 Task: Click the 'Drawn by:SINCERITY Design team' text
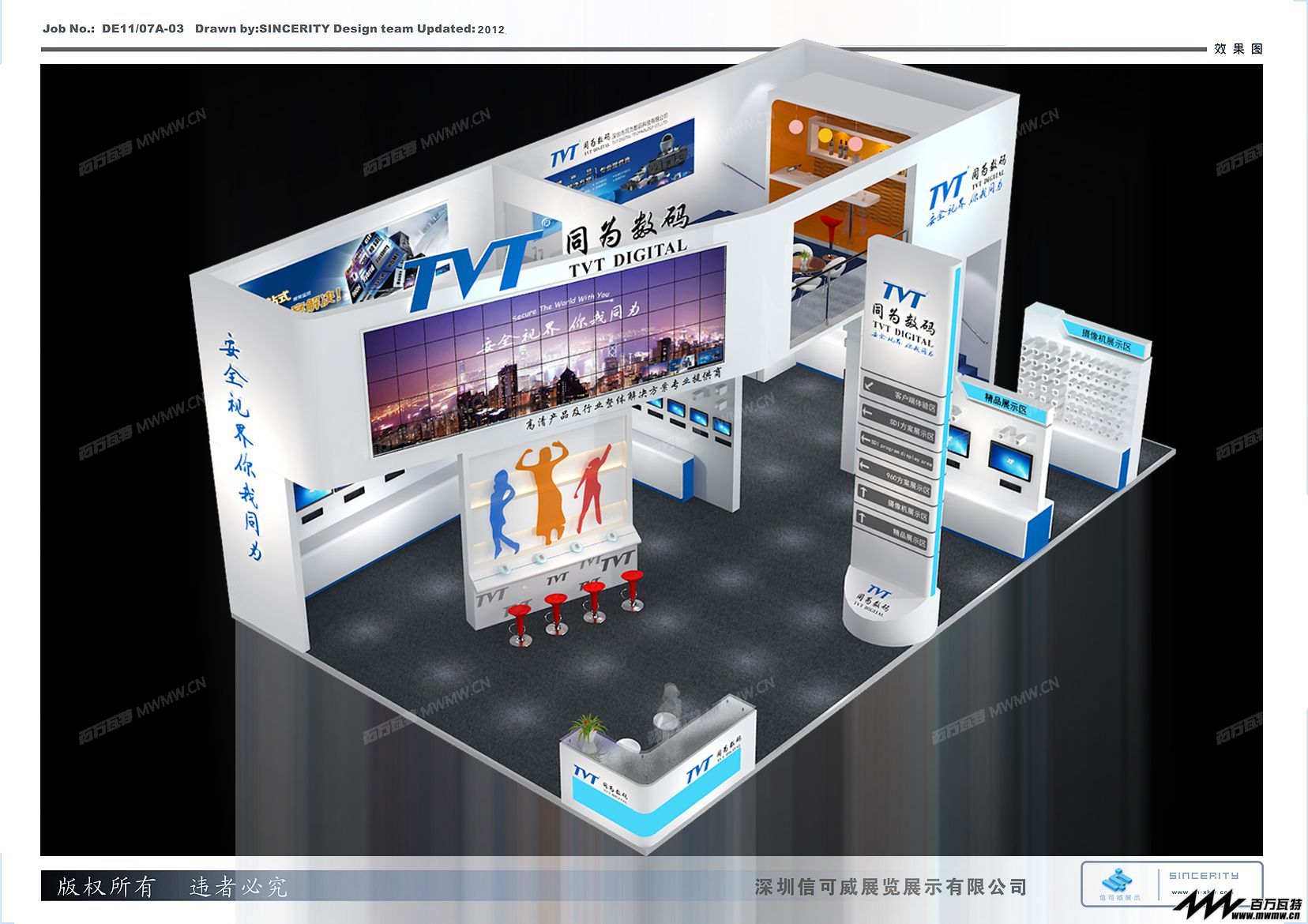tap(303, 28)
